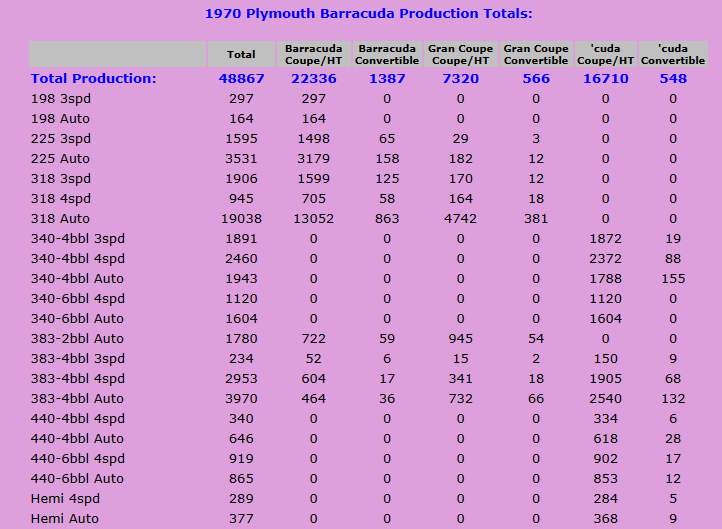Select the '340-4bbl 4spd' row label
Viewport: 722px width, 529px height.
point(77,259)
